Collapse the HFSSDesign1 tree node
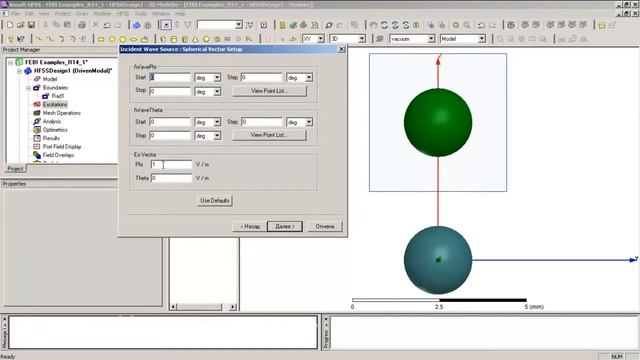This screenshot has width=640, height=360. [x=20, y=71]
